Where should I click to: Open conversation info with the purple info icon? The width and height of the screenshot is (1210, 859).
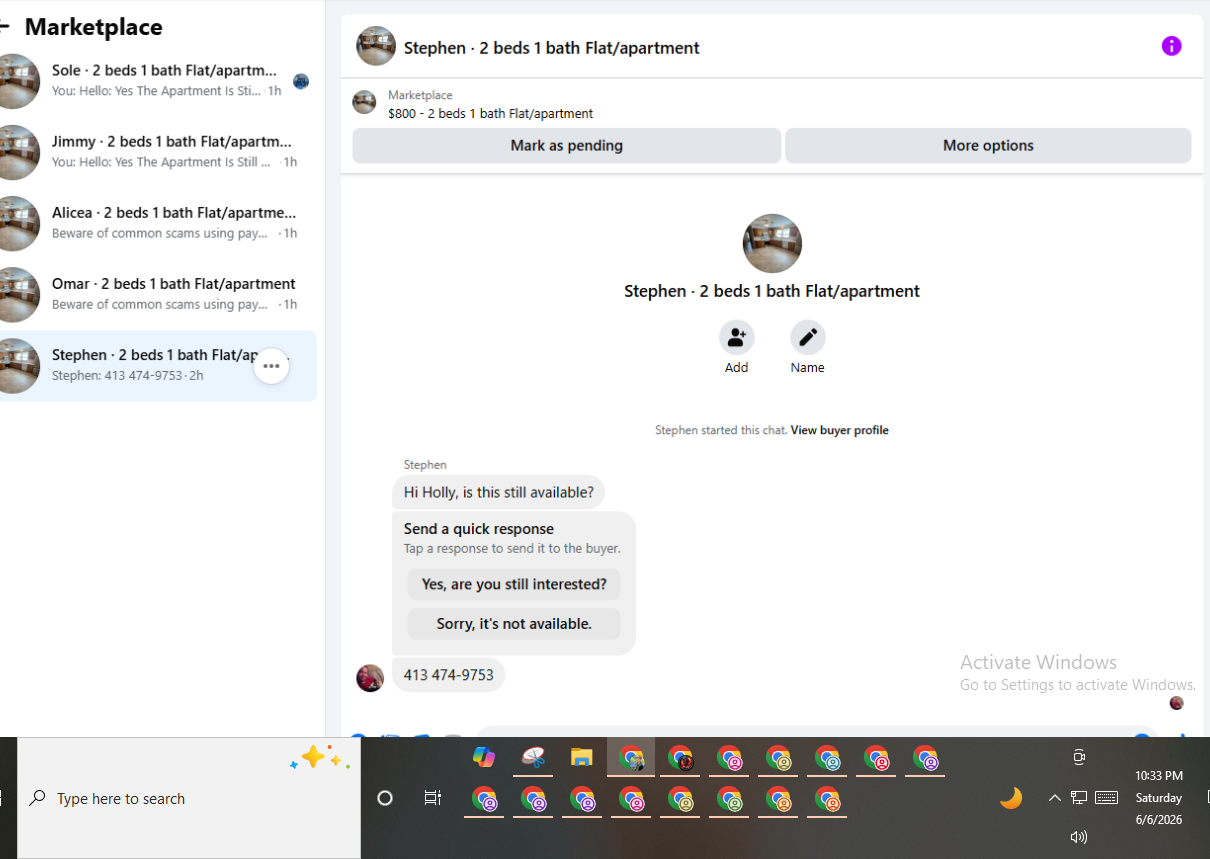[x=1171, y=46]
